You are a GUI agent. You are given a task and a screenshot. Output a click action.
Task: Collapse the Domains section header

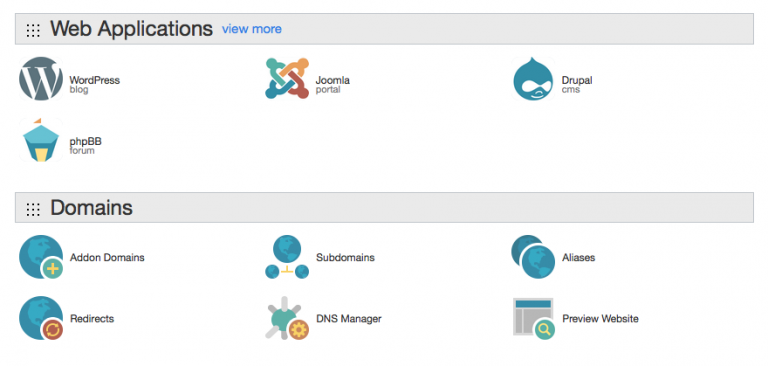pos(384,208)
